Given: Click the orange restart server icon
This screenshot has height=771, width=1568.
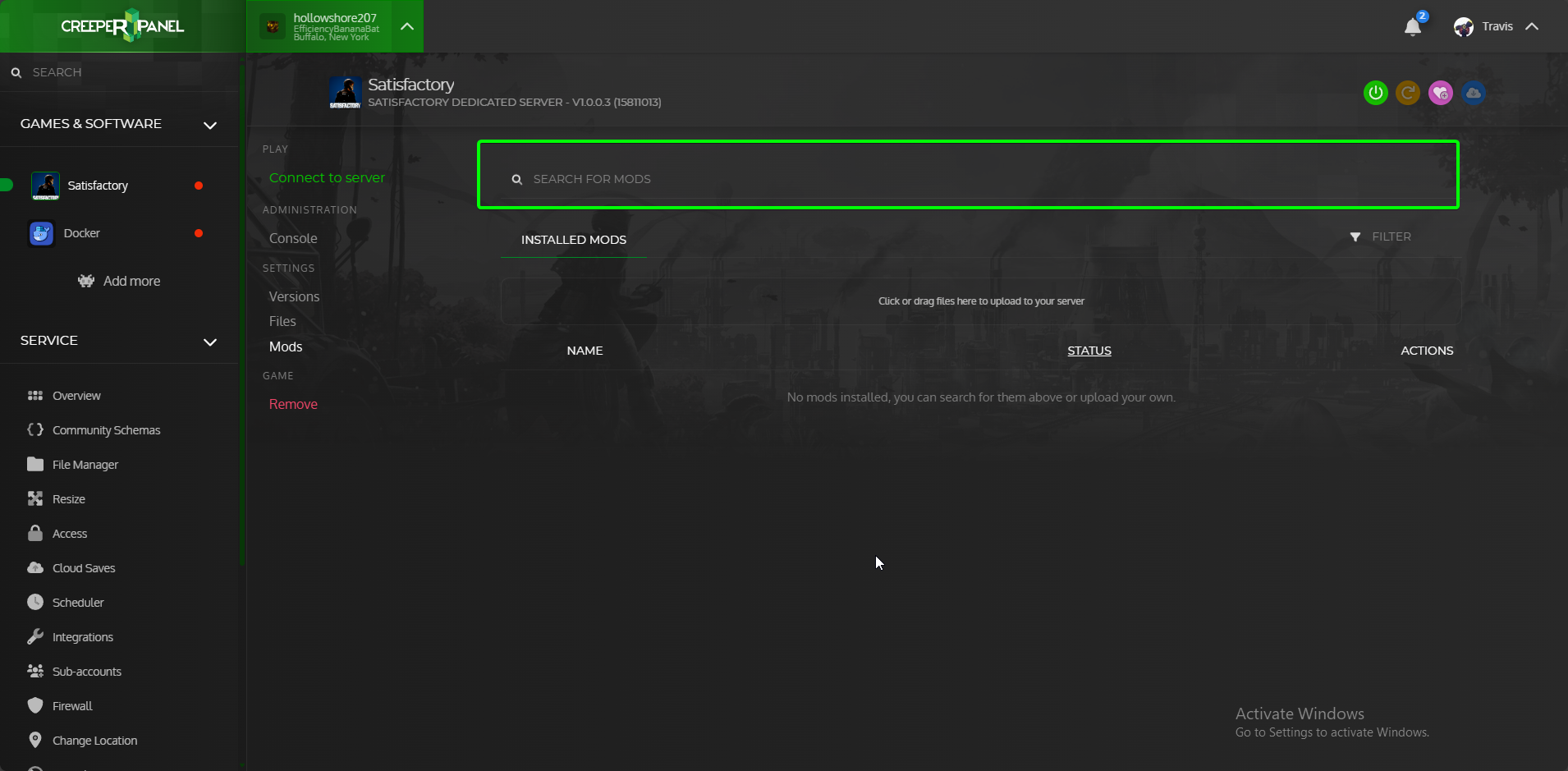Looking at the screenshot, I should pos(1408,93).
